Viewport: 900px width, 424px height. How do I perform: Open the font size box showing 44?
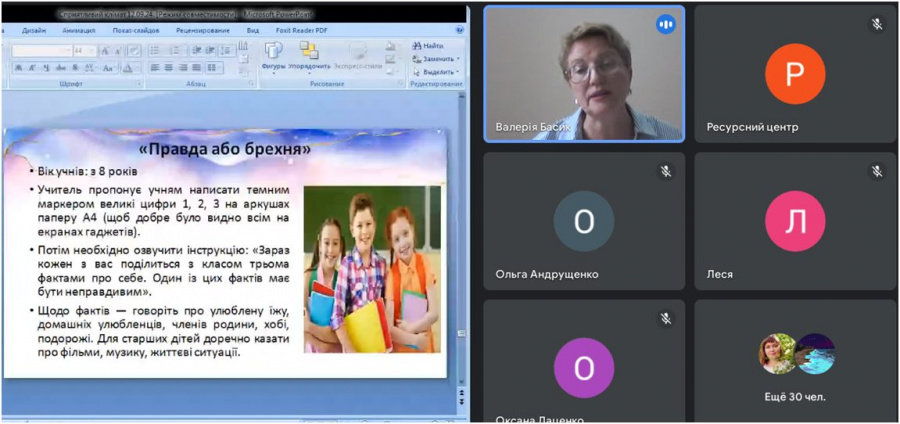pyautogui.click(x=85, y=50)
